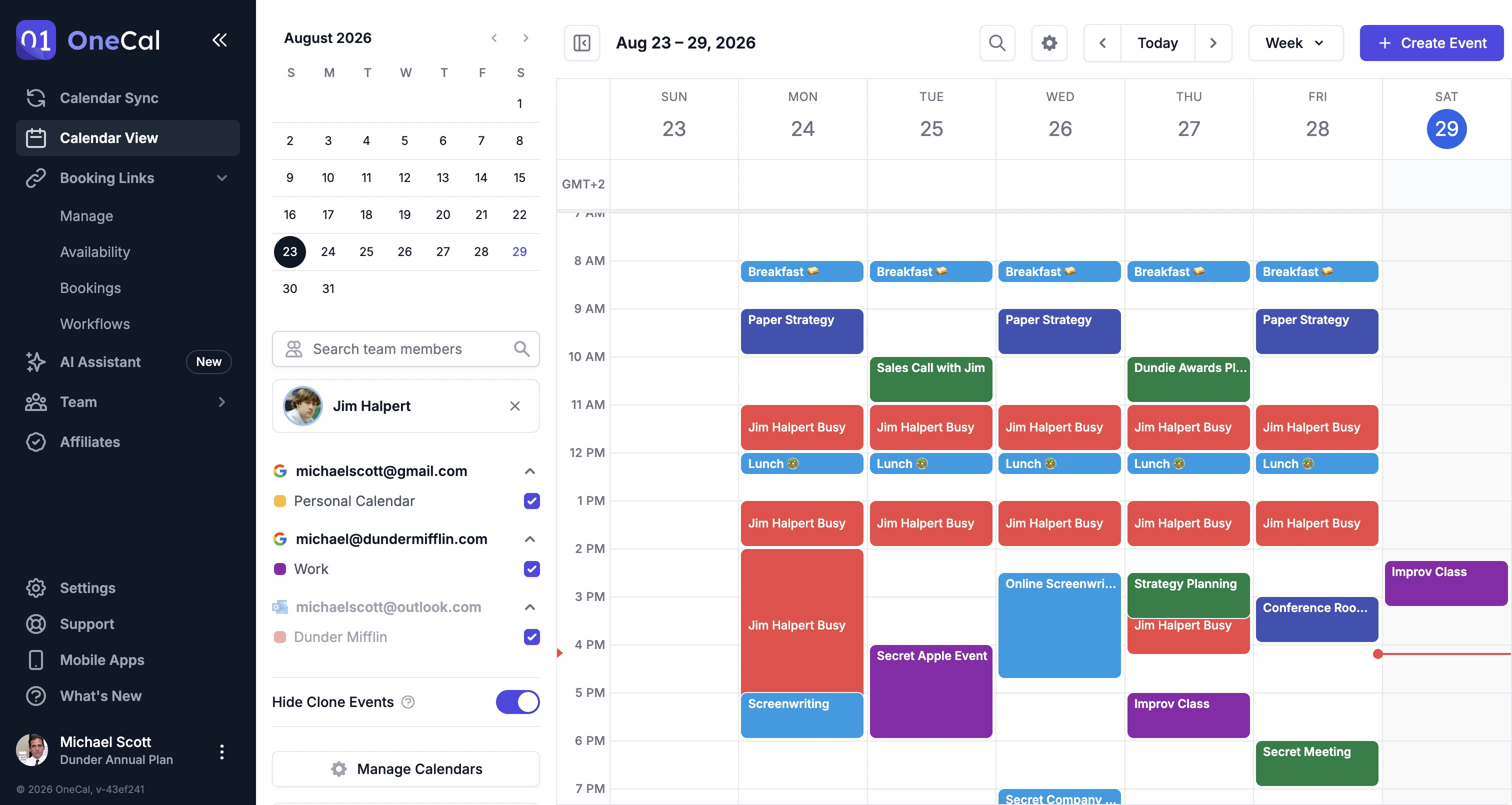Screen dimensions: 1512x805
Task: Open Saturday's Improv Class event
Action: click(x=1446, y=583)
